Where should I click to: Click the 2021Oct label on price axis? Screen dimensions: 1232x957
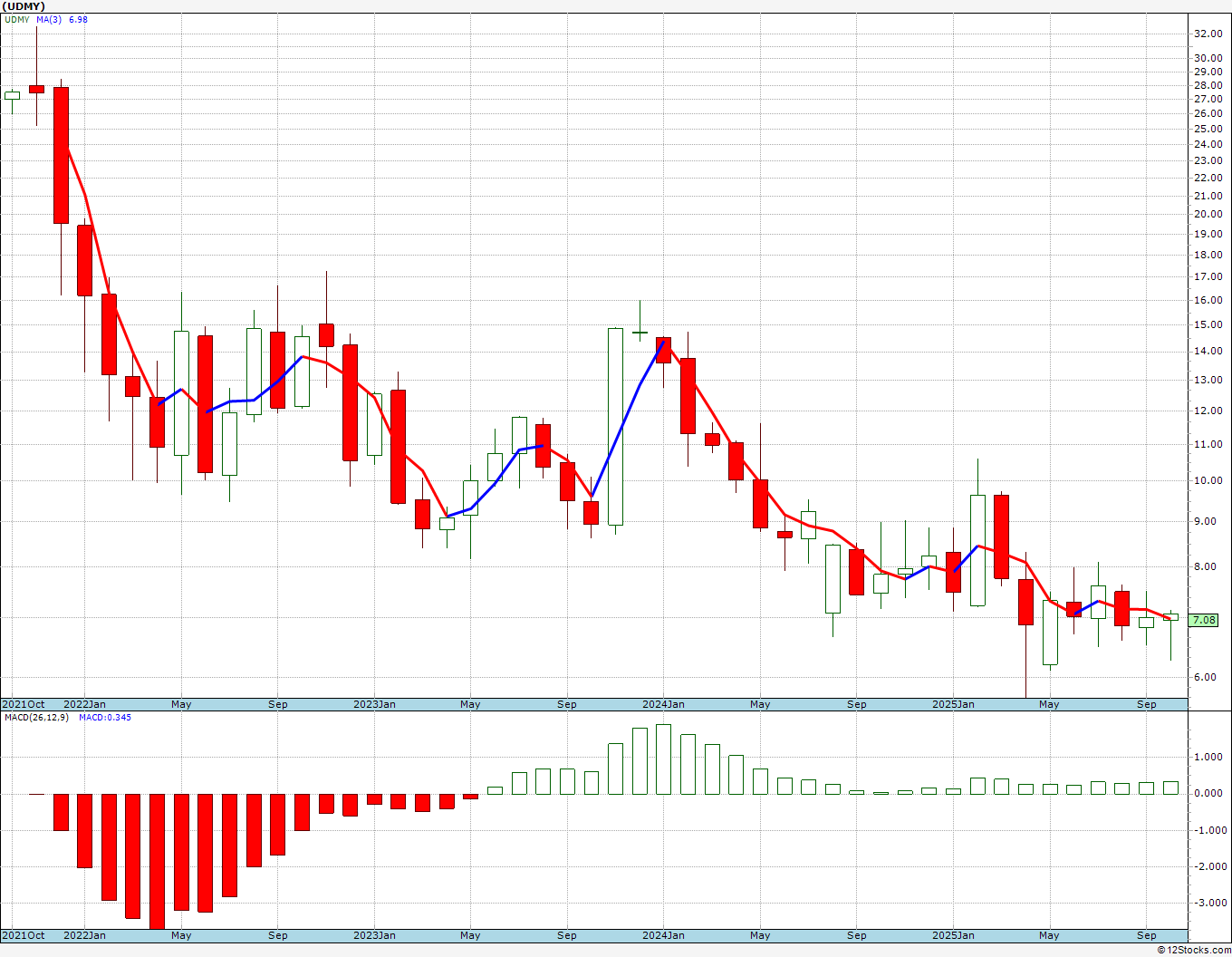coord(24,704)
